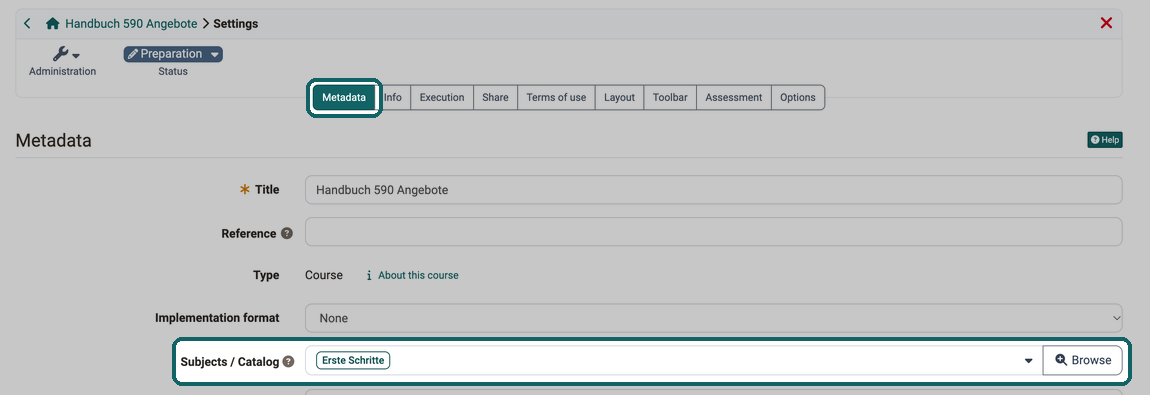Switch to the Layout tab

(619, 97)
